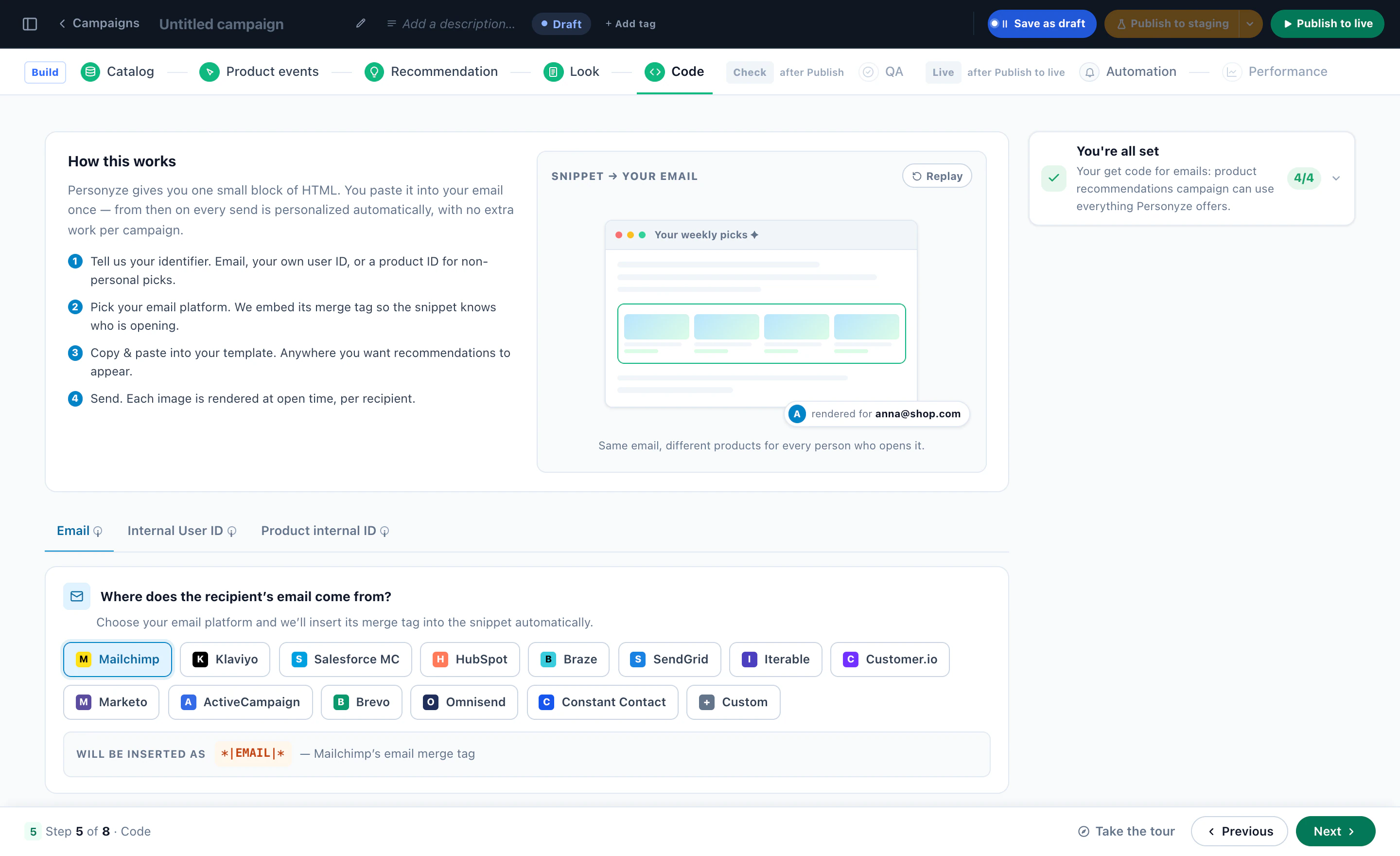Viewport: 1400px width, 856px height.
Task: Click the Recommendation lightbulb icon
Action: (x=374, y=71)
